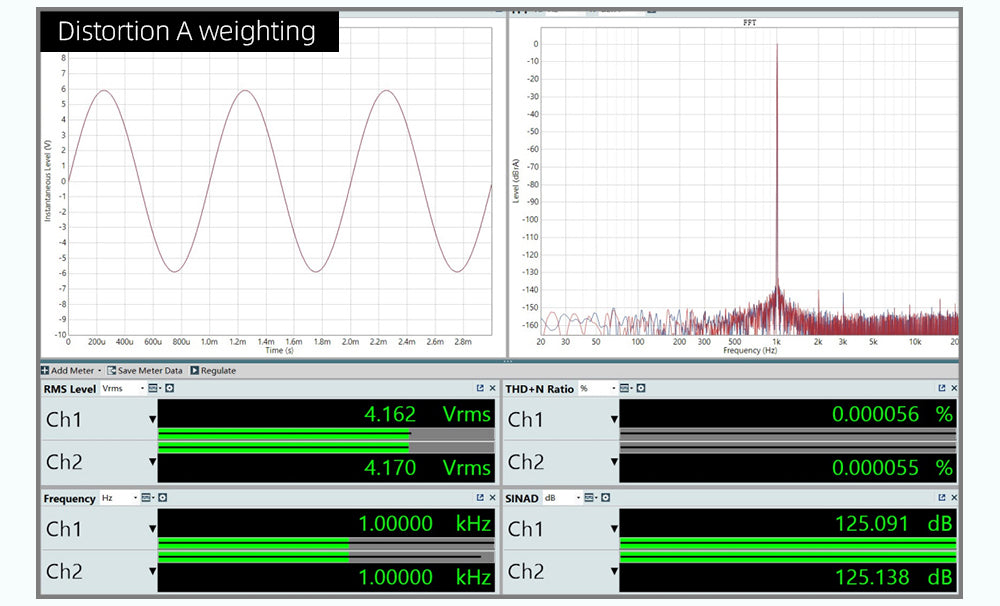Click the THD+N Ratio display format icon
This screenshot has height=606, width=1000.
625,388
